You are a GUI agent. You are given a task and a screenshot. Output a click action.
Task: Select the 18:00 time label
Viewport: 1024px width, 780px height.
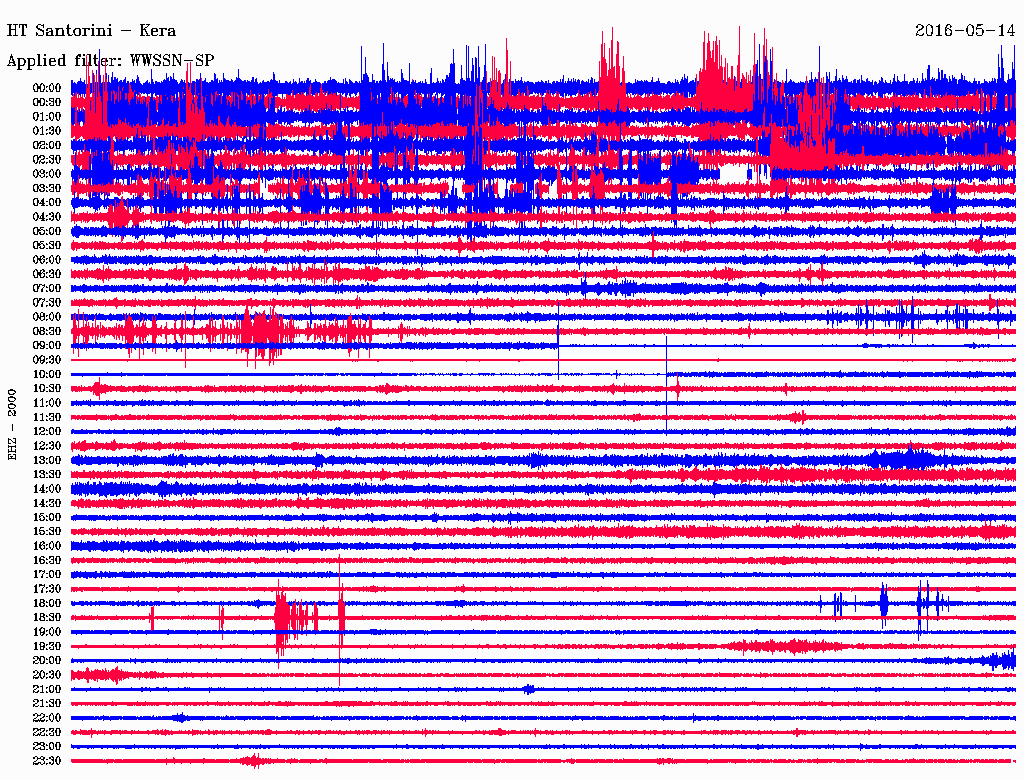(x=47, y=604)
